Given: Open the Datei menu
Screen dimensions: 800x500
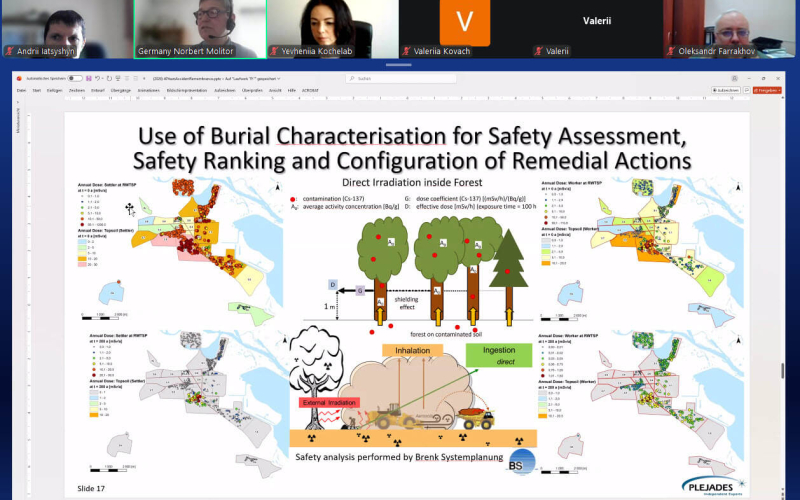Looking at the screenshot, I should [21, 90].
